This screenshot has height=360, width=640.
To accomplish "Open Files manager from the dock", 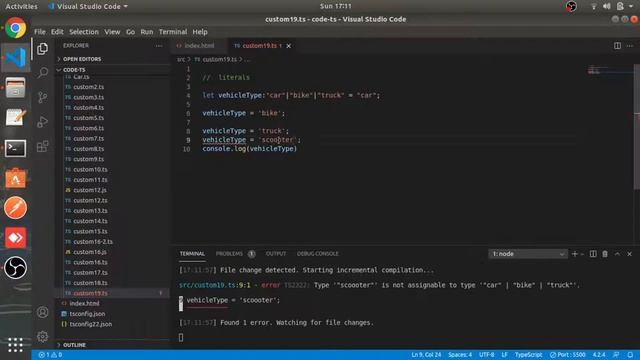I will point(16,88).
